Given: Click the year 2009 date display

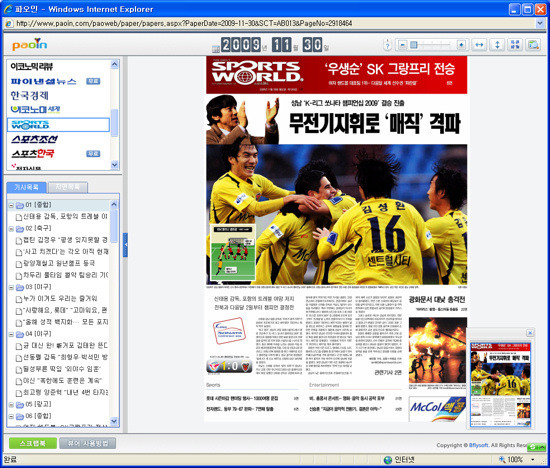Looking at the screenshot, I should (x=241, y=45).
